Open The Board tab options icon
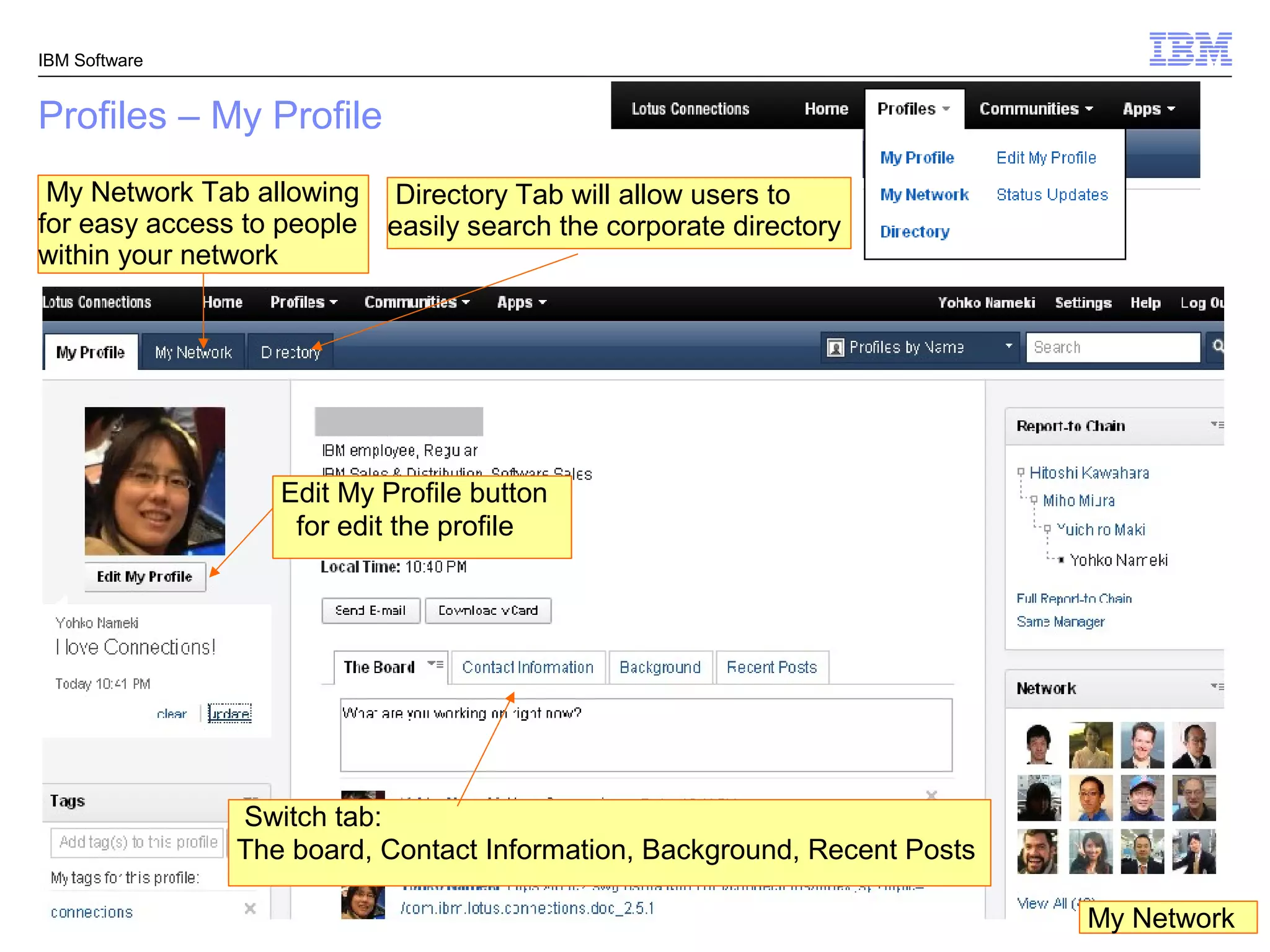Screen dimensions: 1270x952 pyautogui.click(x=435, y=664)
